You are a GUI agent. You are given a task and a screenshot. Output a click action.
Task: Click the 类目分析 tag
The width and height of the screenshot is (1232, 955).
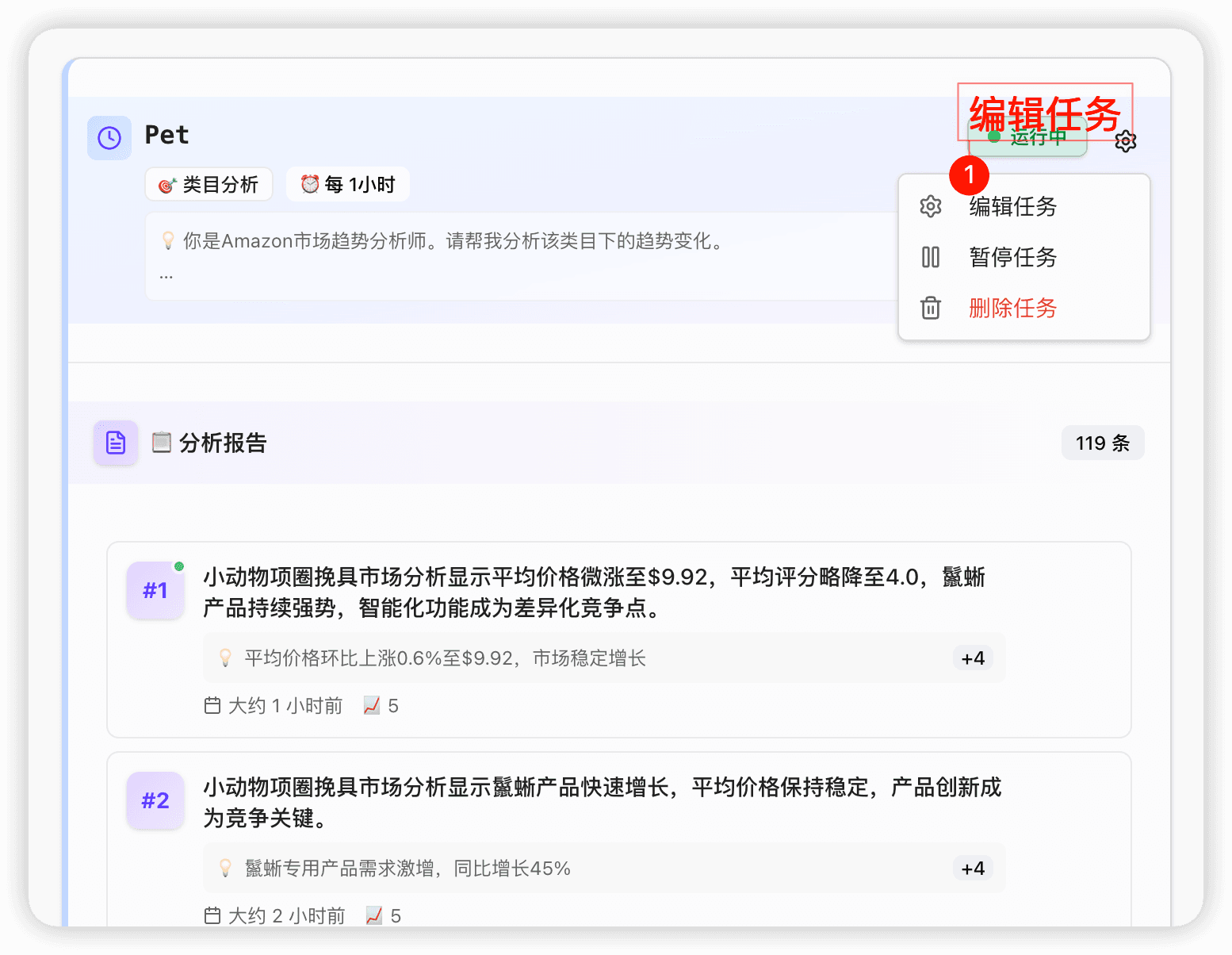209,184
